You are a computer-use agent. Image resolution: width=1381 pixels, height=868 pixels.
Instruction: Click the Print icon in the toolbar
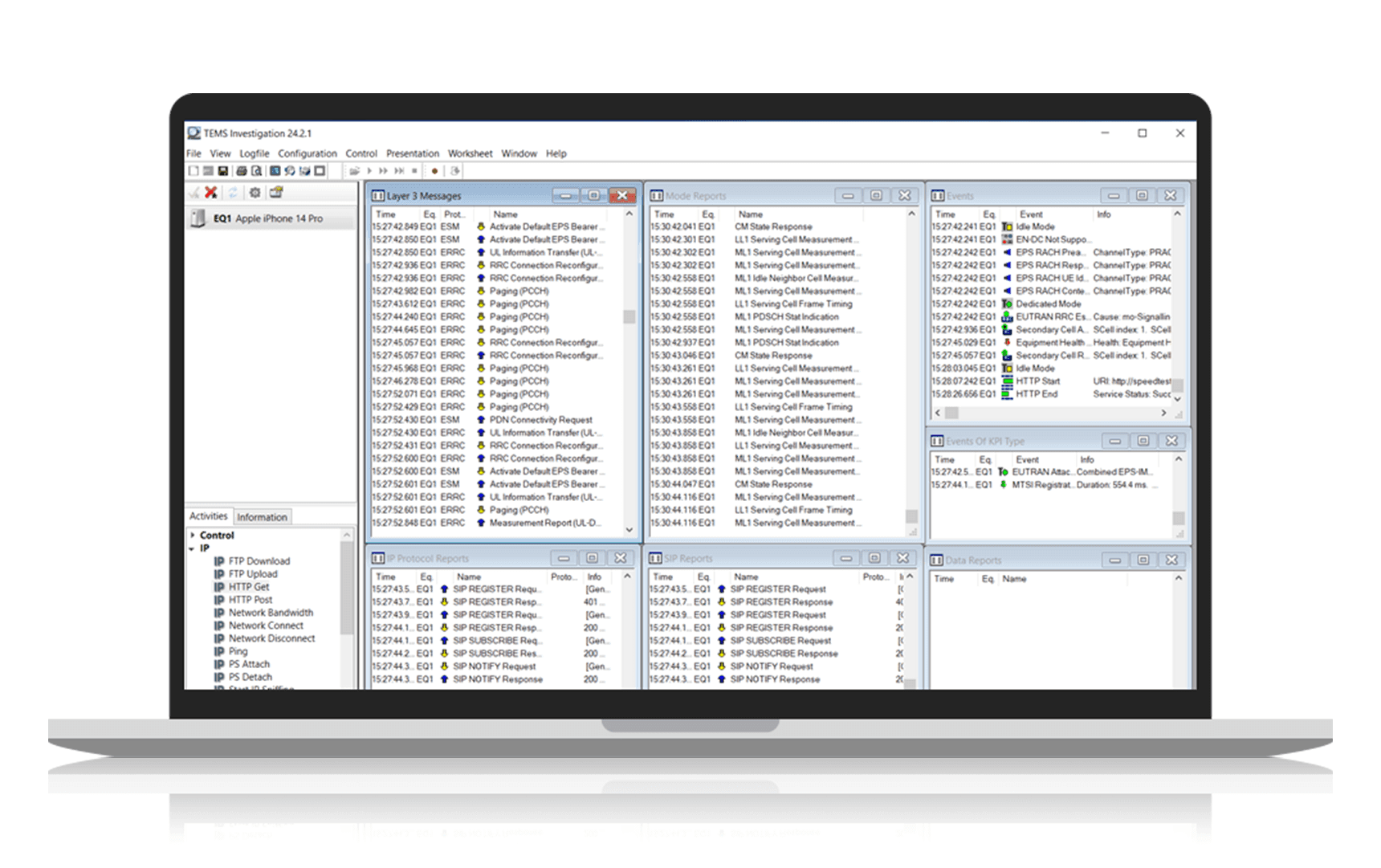[x=241, y=171]
